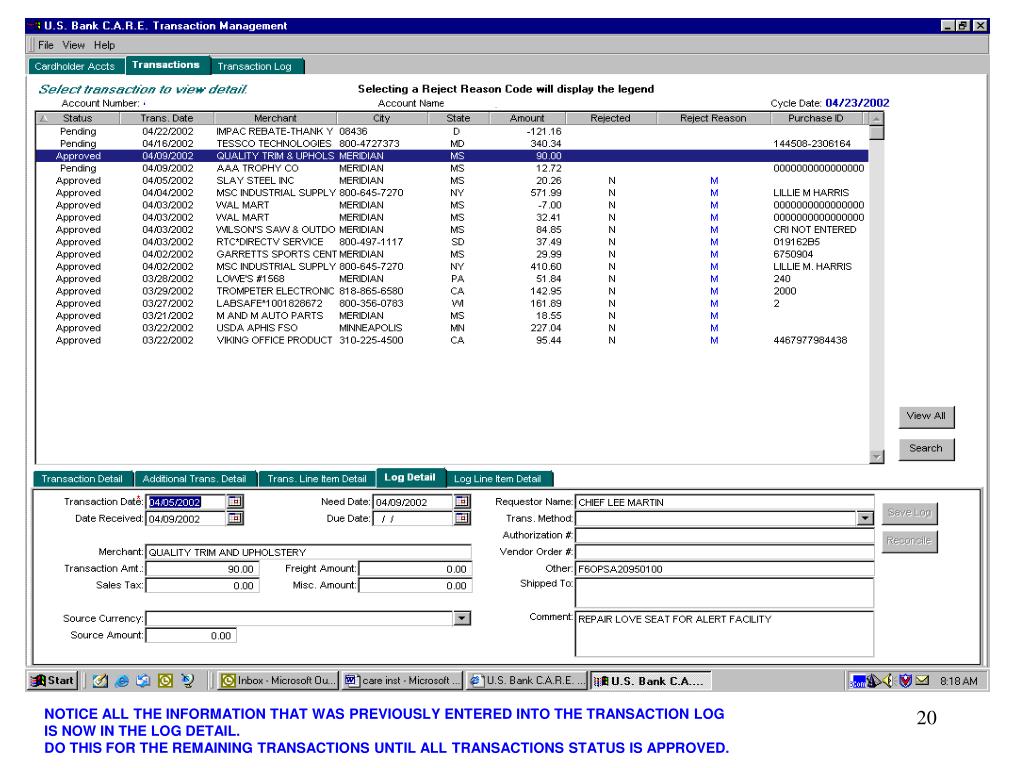
Task: Open the Help menu
Action: (104, 45)
